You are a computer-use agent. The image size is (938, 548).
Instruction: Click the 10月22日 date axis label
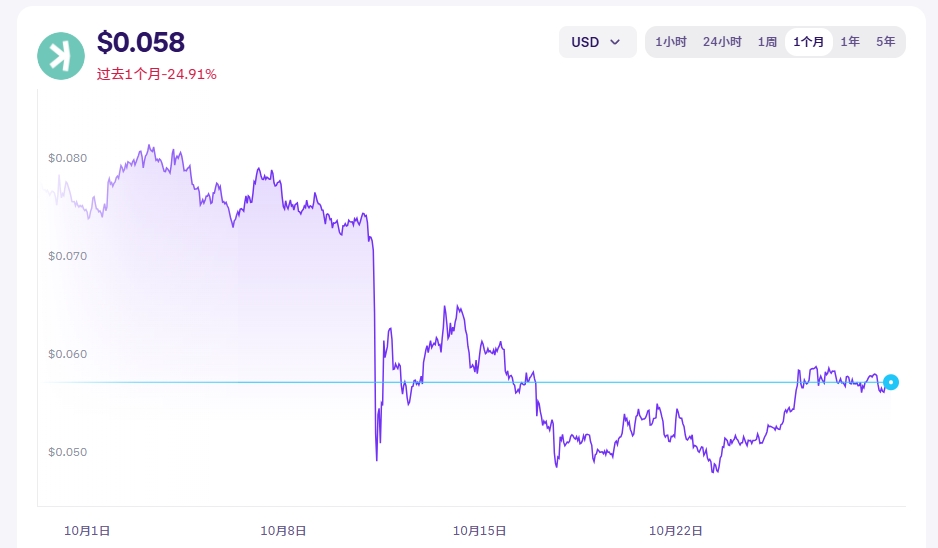click(677, 530)
